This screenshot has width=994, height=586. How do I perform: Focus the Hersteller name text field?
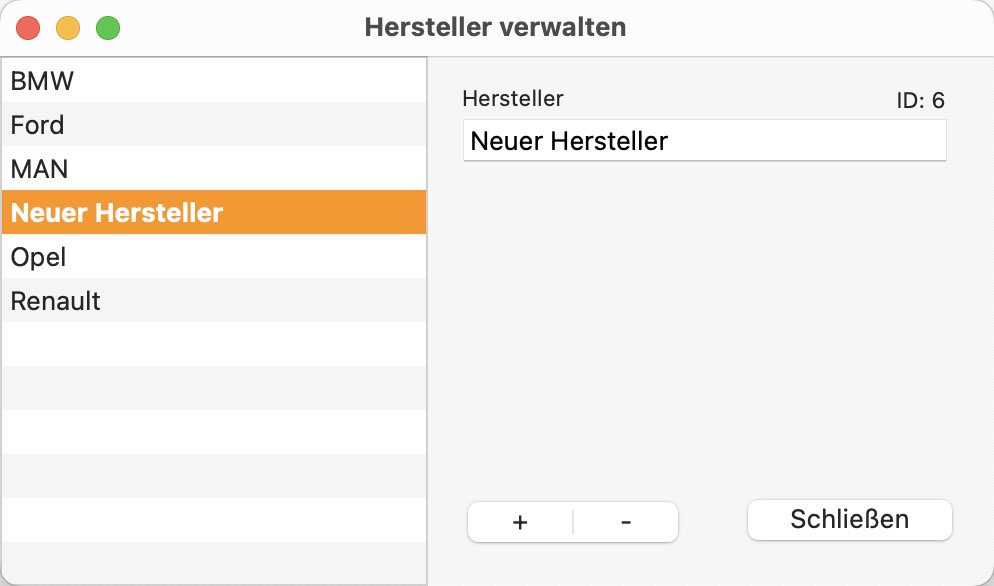[705, 140]
